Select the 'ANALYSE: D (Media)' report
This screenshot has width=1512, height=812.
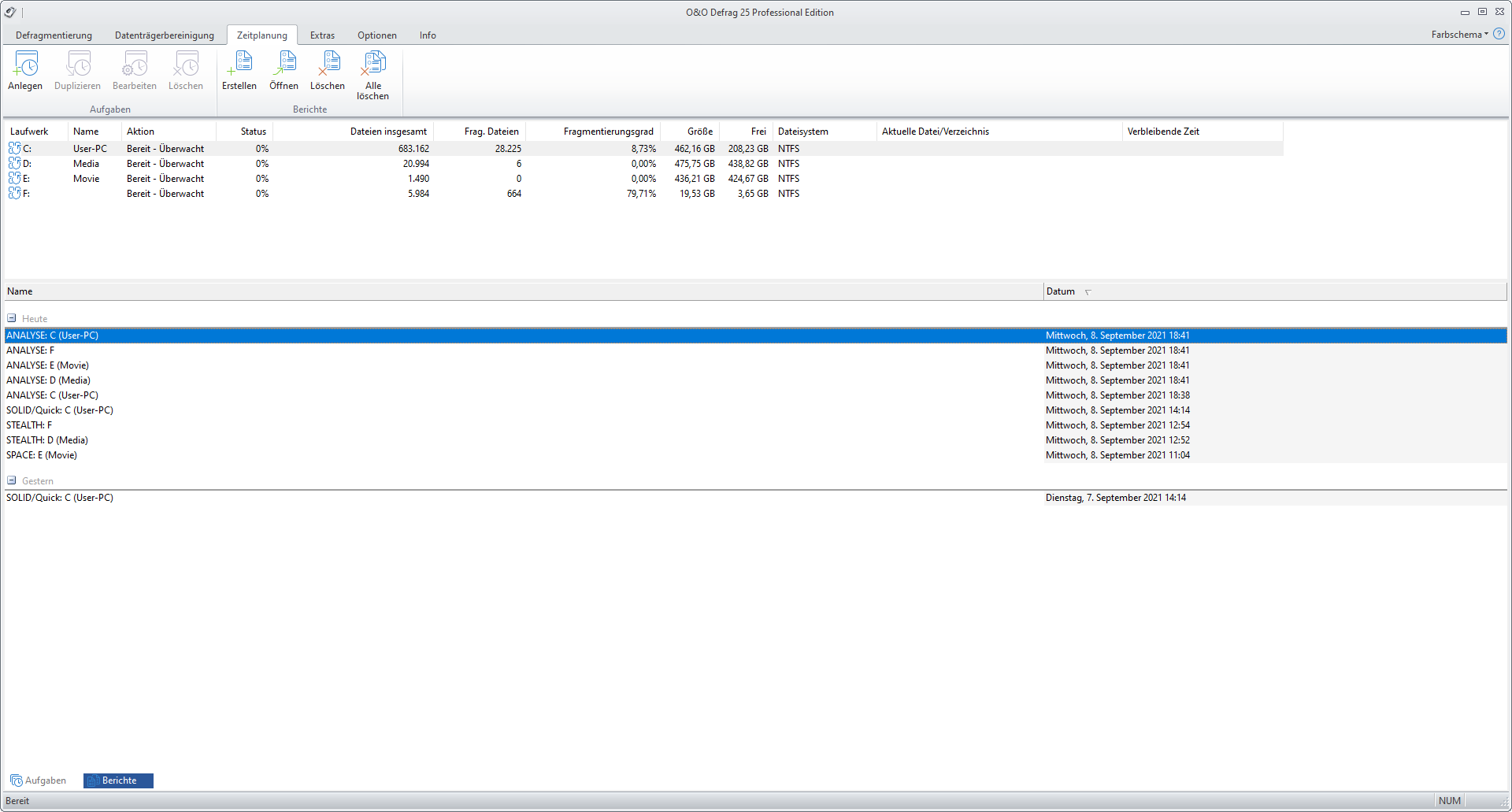tap(756, 380)
